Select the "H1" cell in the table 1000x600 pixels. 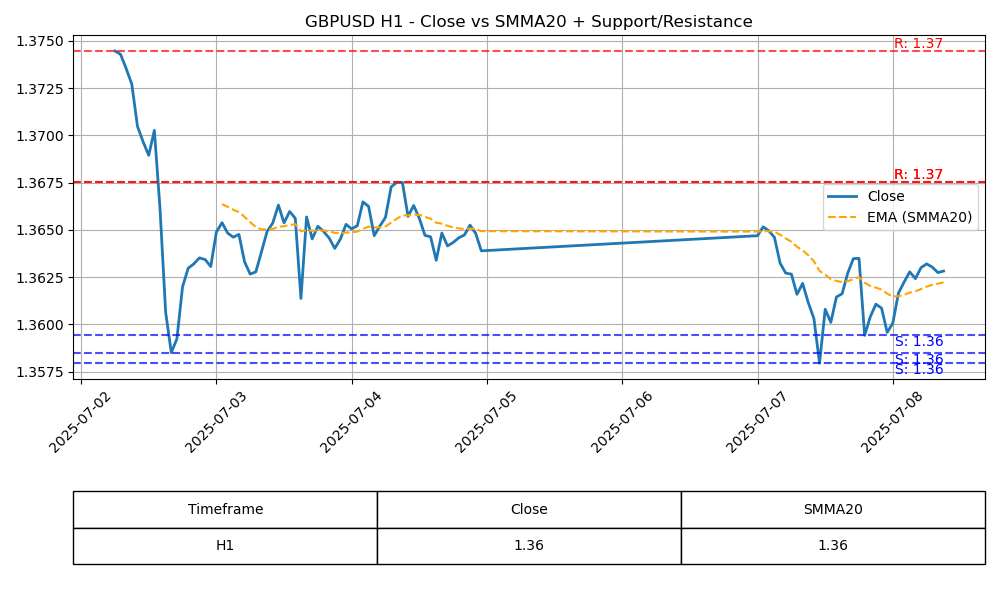225,546
